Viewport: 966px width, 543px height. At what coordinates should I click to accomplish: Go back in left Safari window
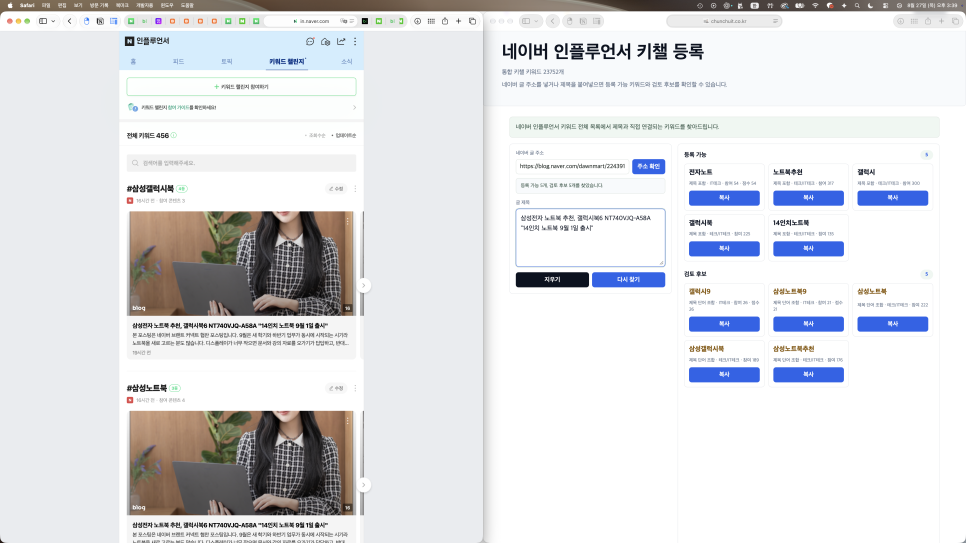click(70, 21)
